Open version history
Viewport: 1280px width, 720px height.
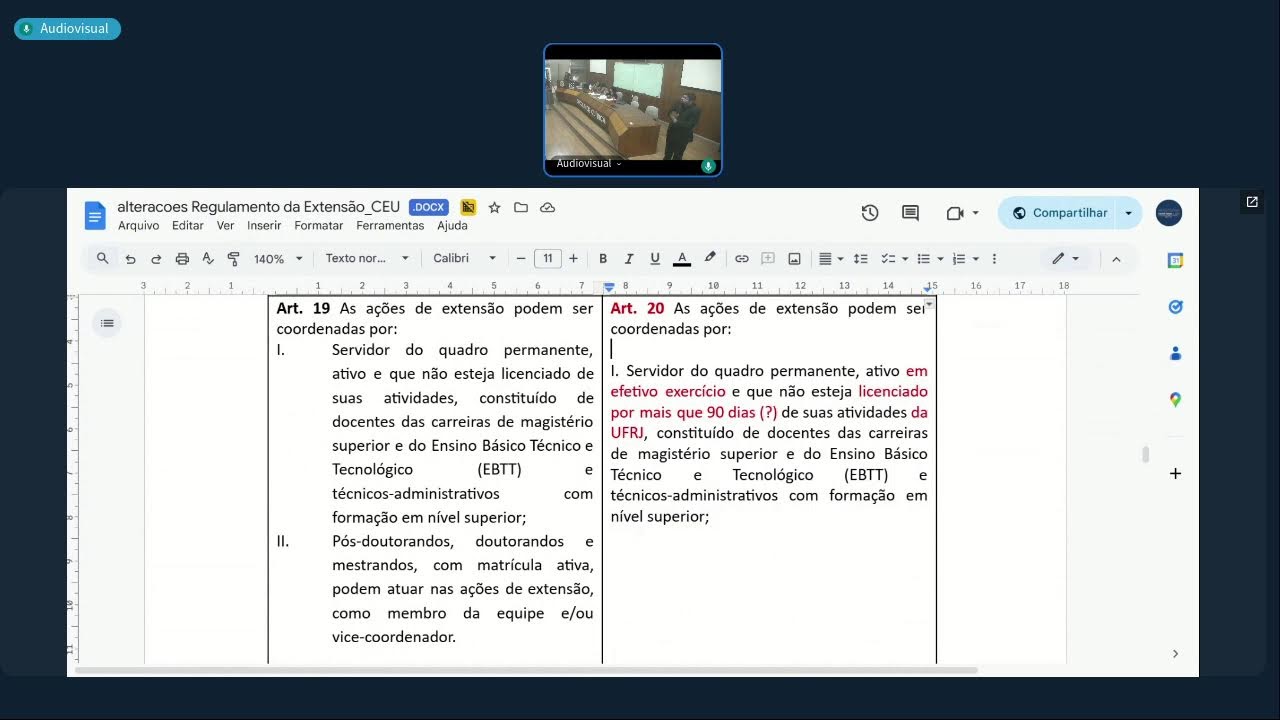(x=870, y=213)
